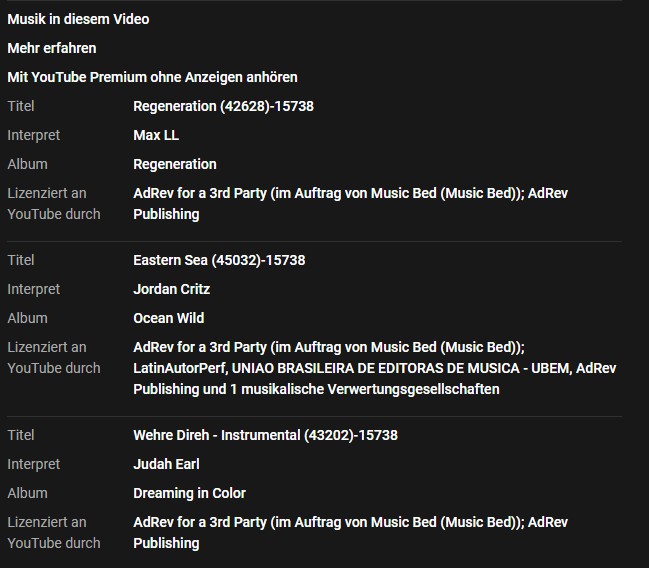This screenshot has width=649, height=568.
Task: Click artist name "Max LL"
Action: point(156,135)
